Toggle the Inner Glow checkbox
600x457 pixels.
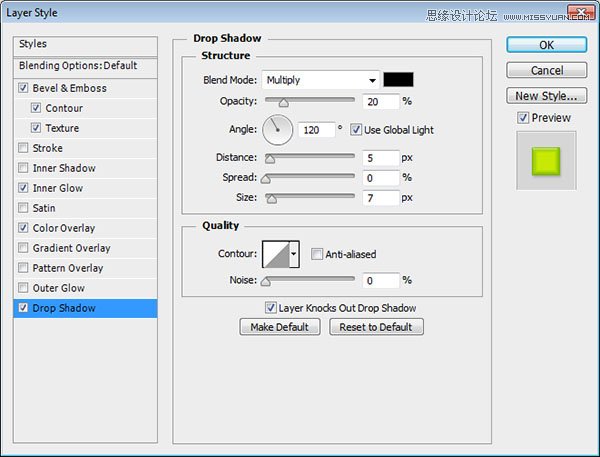(x=23, y=188)
